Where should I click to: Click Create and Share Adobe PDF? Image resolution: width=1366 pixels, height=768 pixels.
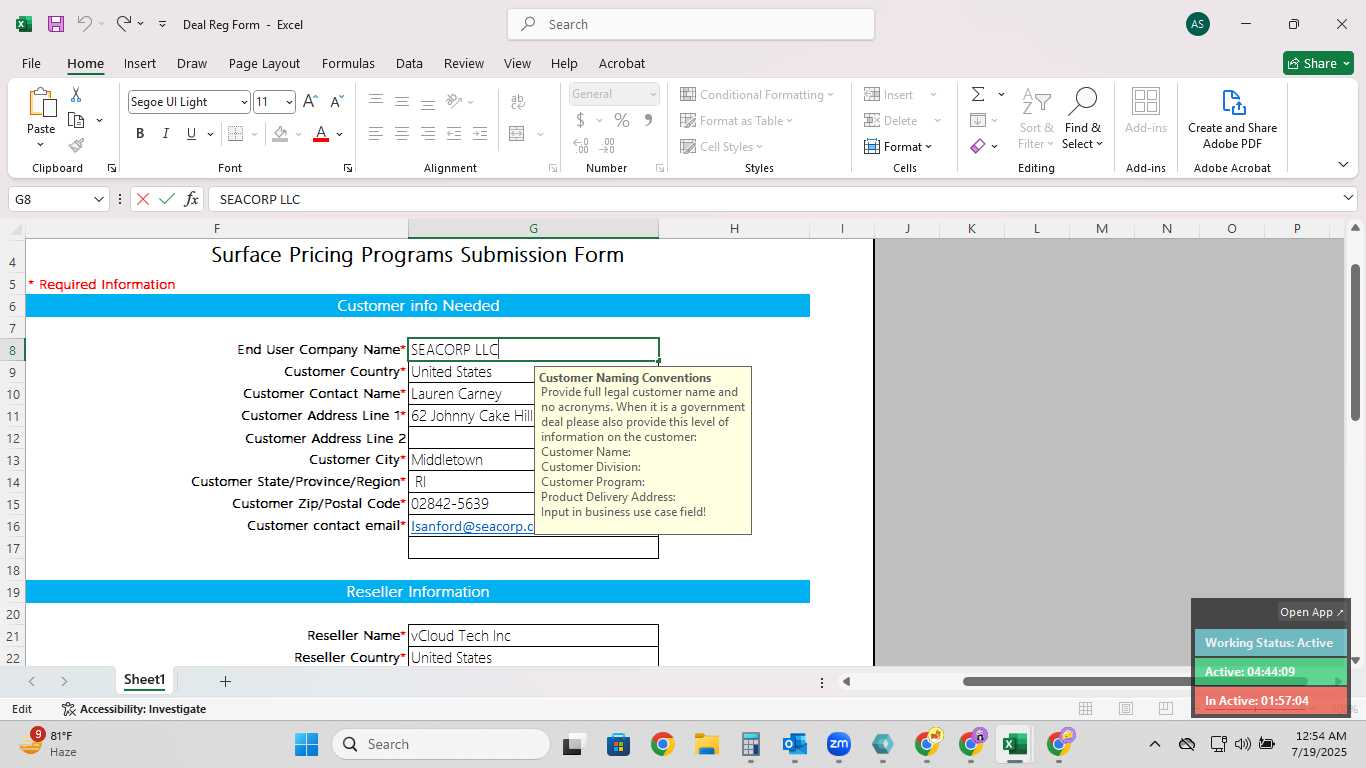point(1232,119)
